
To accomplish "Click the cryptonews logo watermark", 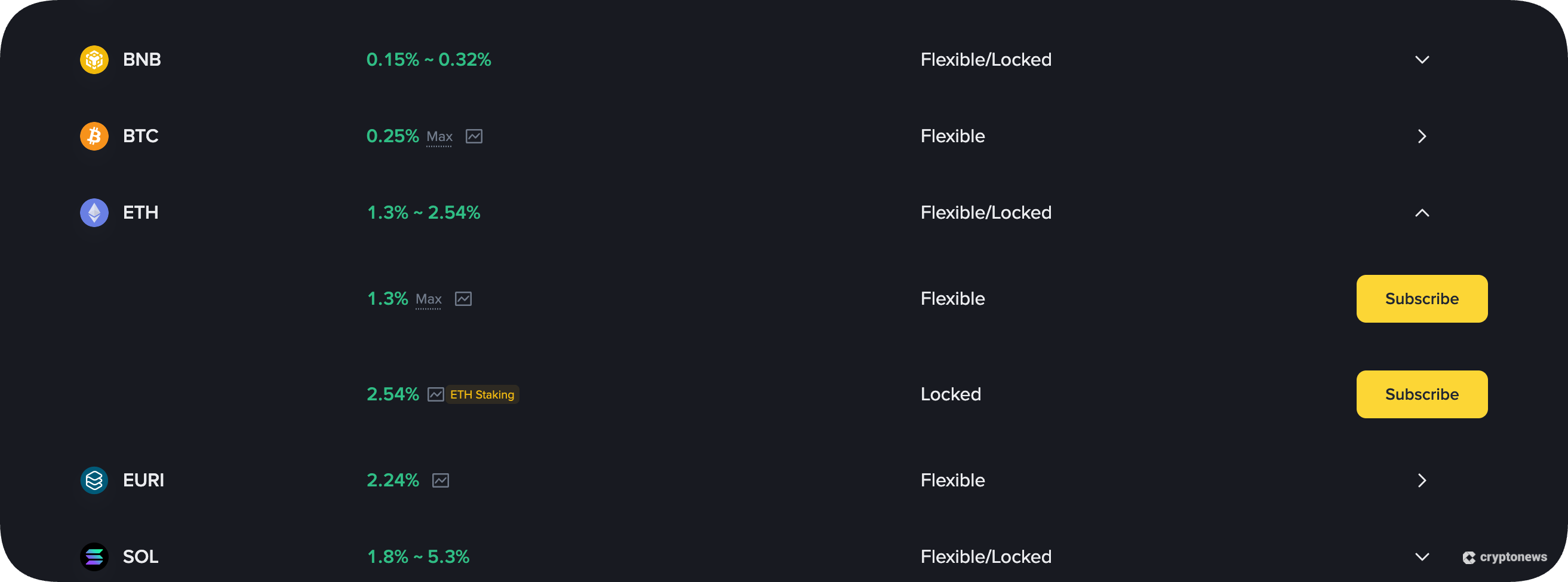I will point(1505,556).
